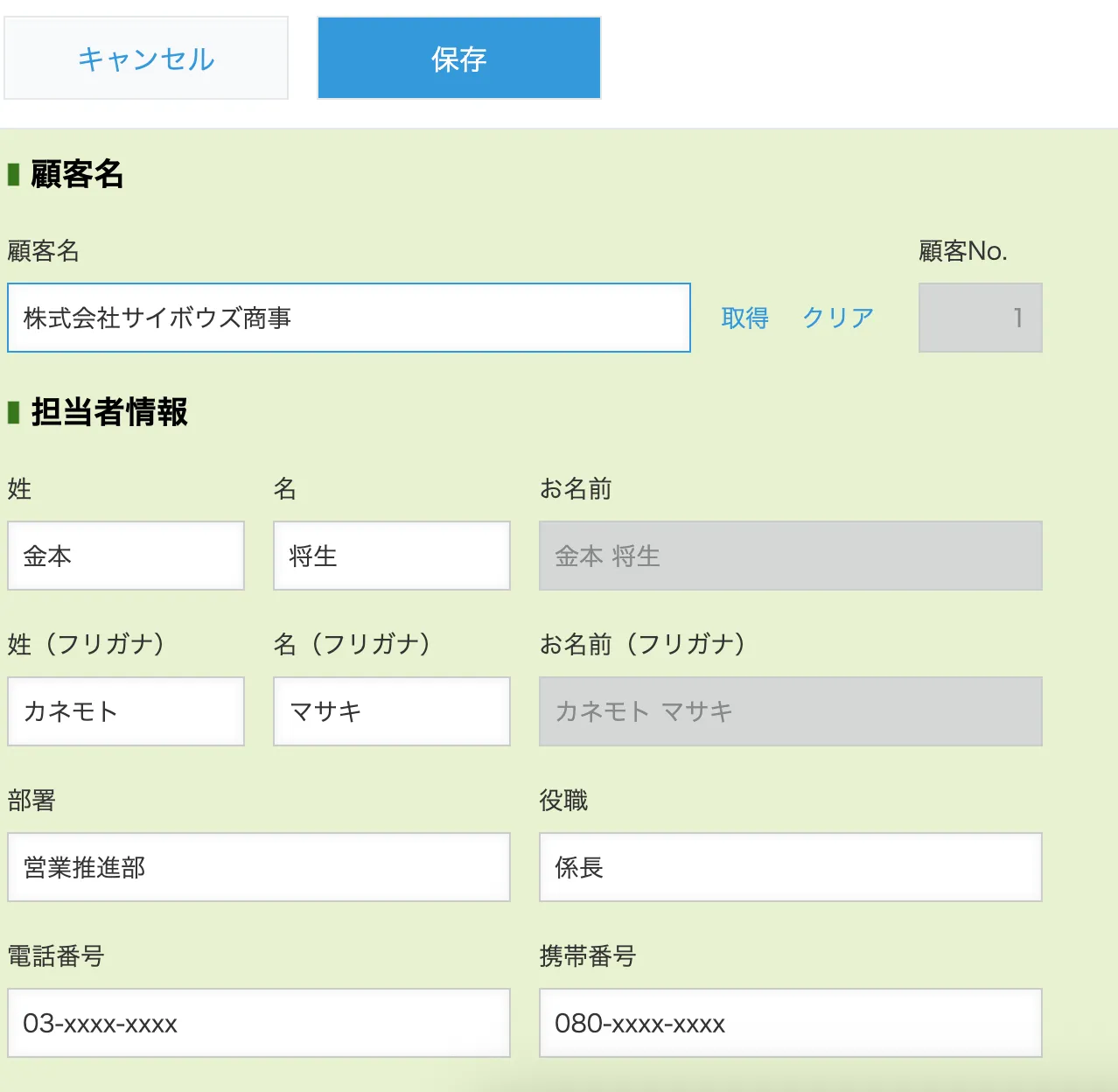
Task: Select the お名前（フリガナ） combined field
Action: tap(790, 711)
